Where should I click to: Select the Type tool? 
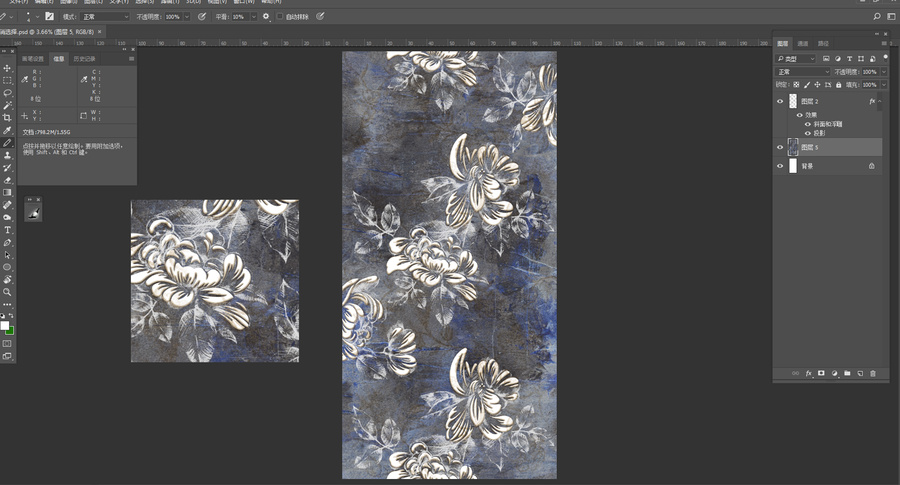(x=7, y=230)
